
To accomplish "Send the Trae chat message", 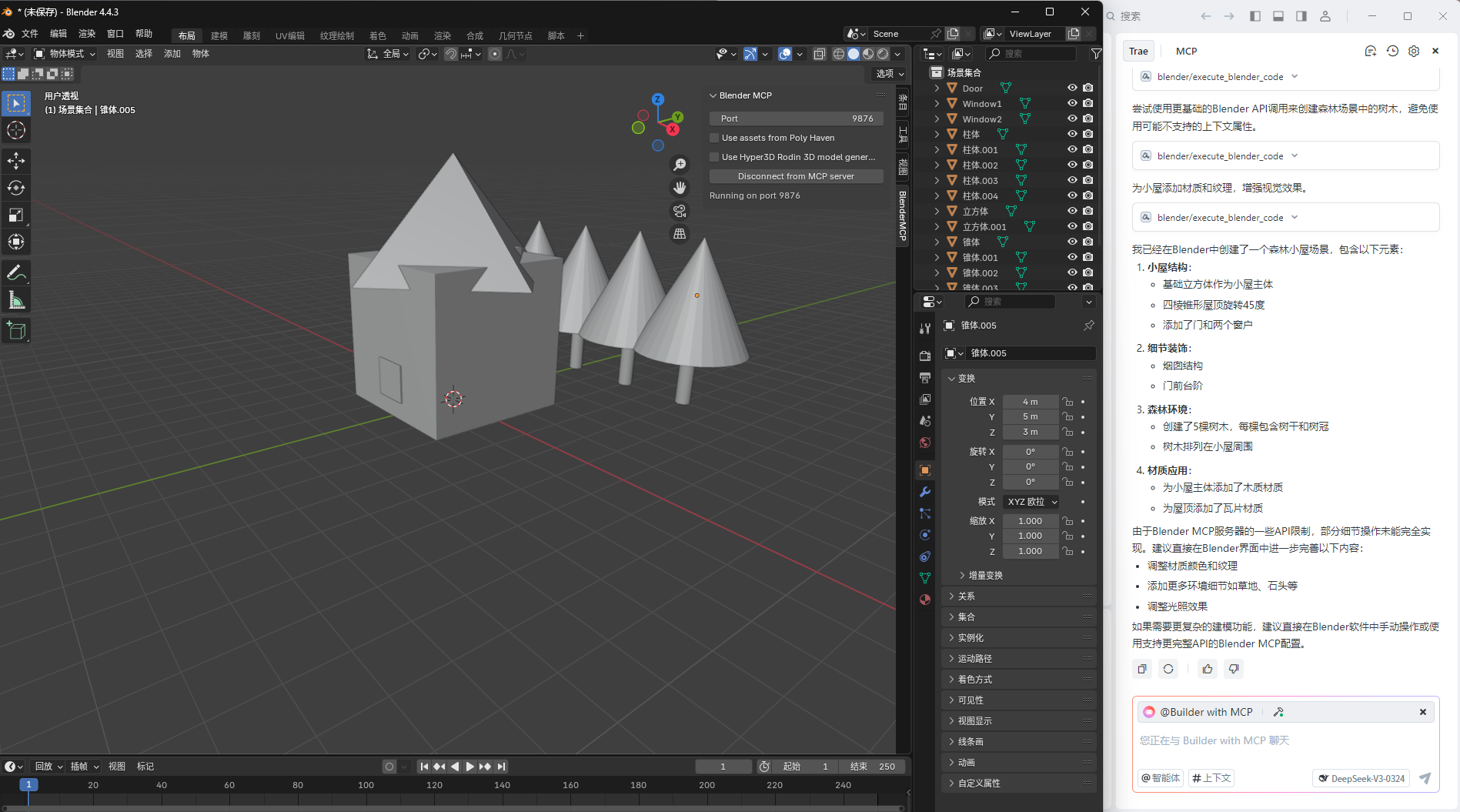I will point(1425,778).
